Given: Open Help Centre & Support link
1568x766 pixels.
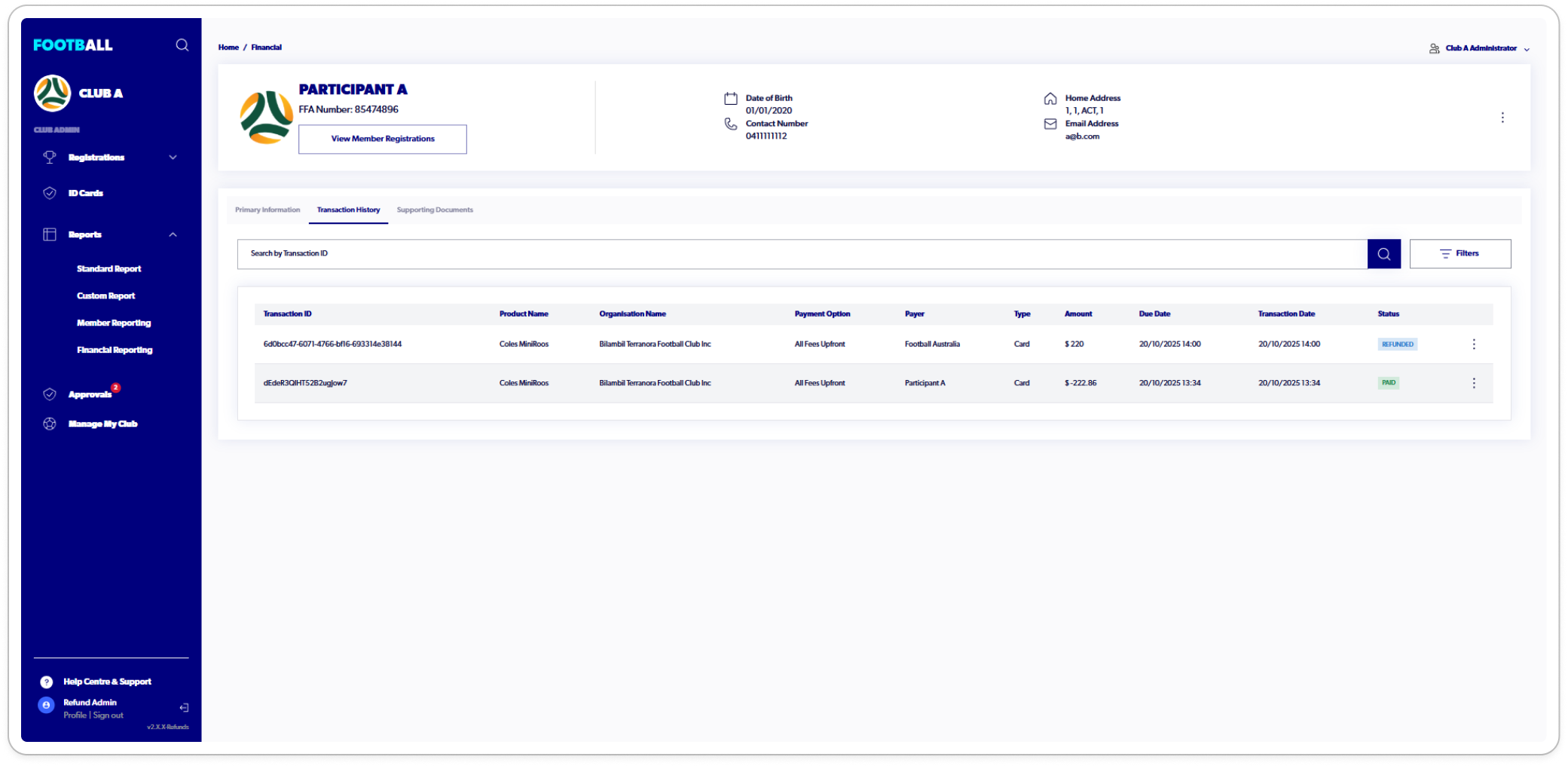Looking at the screenshot, I should (x=107, y=682).
